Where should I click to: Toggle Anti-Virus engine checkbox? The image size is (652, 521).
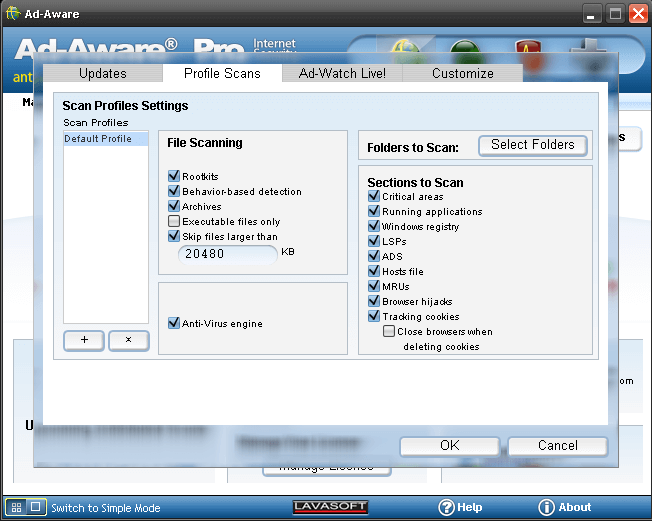[x=174, y=323]
